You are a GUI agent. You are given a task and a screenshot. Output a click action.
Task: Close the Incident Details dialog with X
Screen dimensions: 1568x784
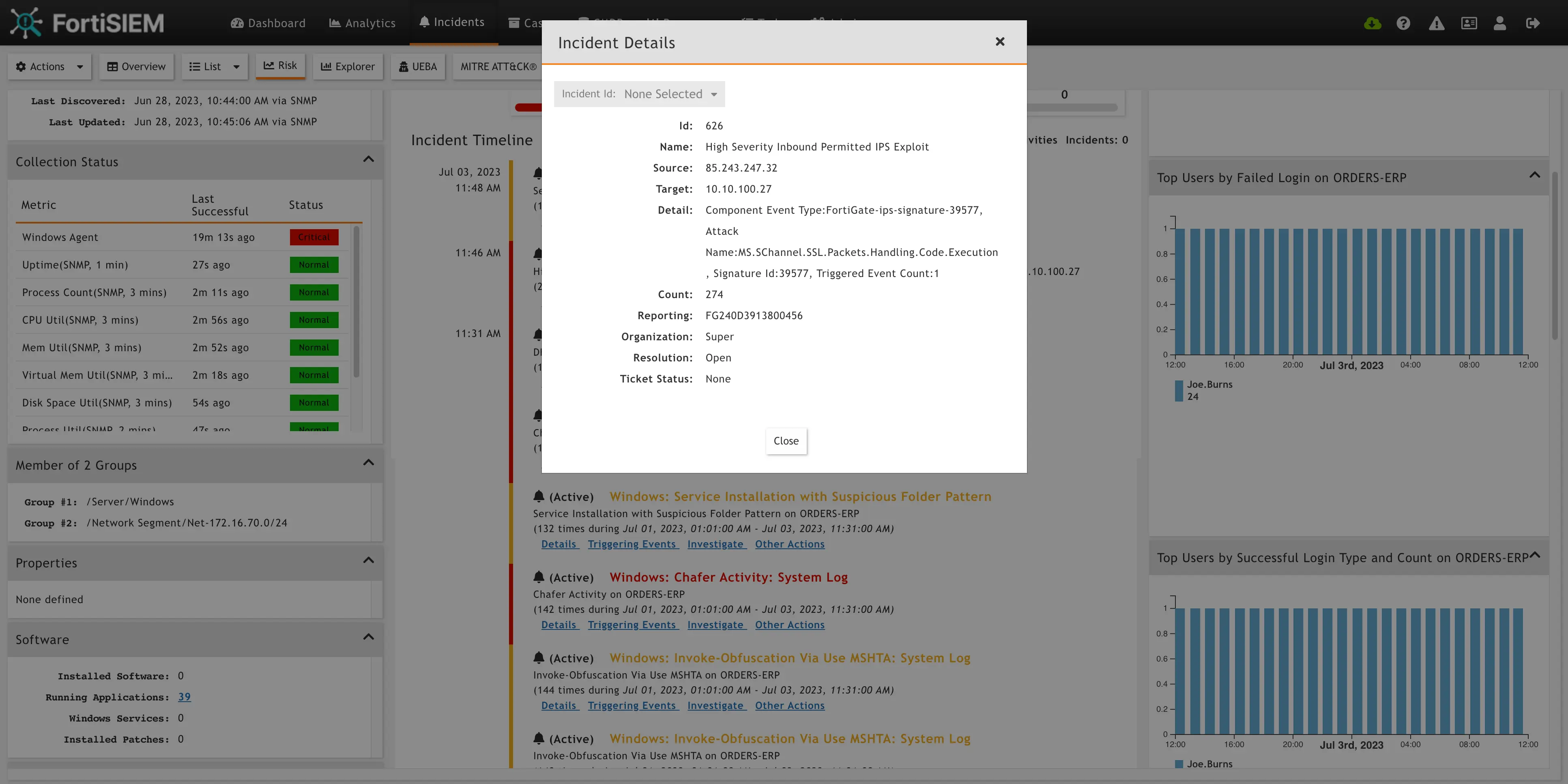(1000, 41)
